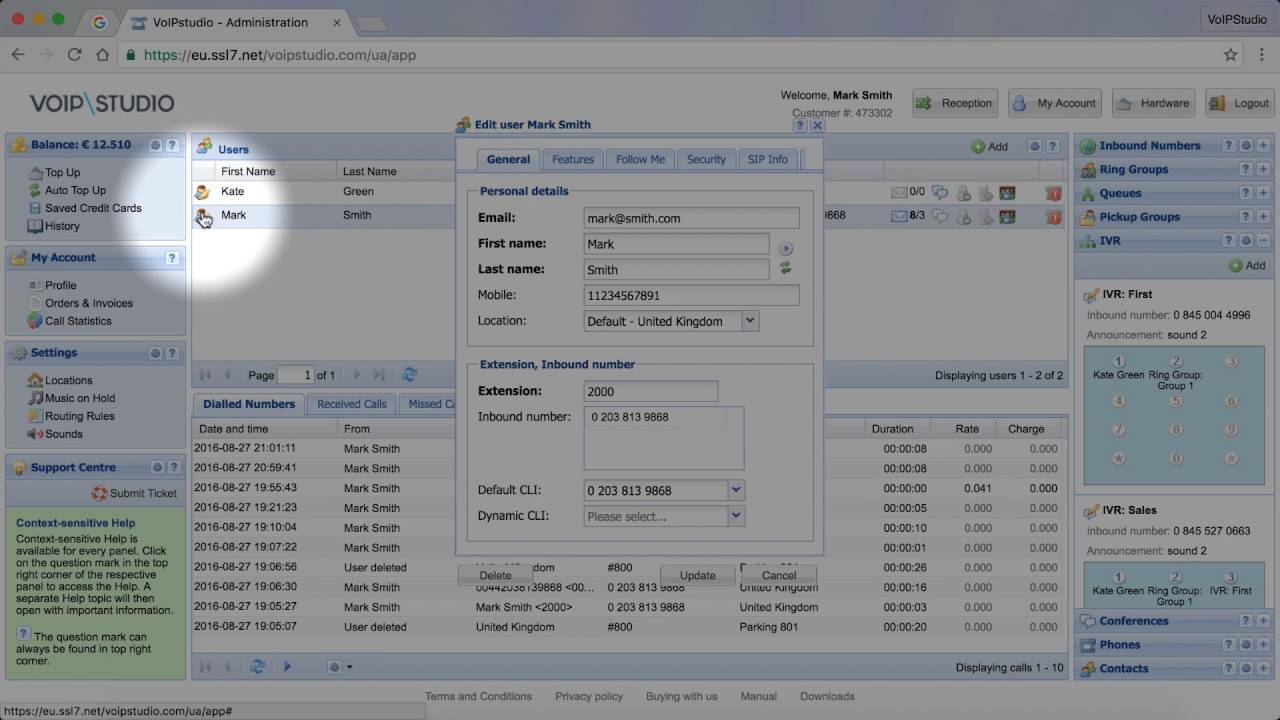The height and width of the screenshot is (720, 1280).
Task: Click the Extension field
Action: point(651,391)
